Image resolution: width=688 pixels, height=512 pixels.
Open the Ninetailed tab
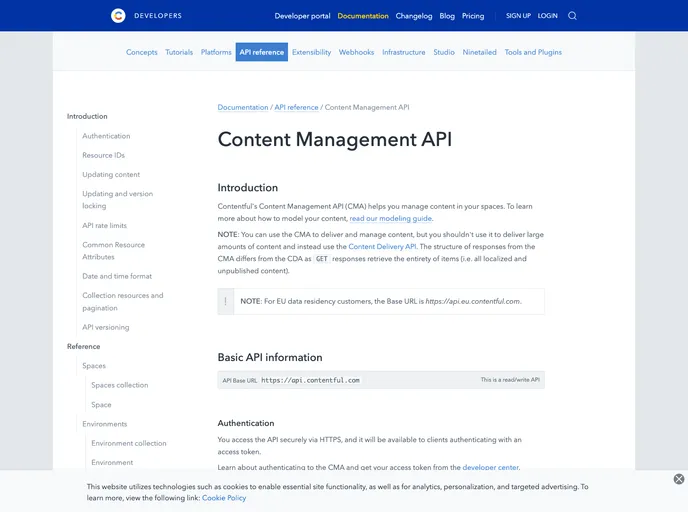480,52
